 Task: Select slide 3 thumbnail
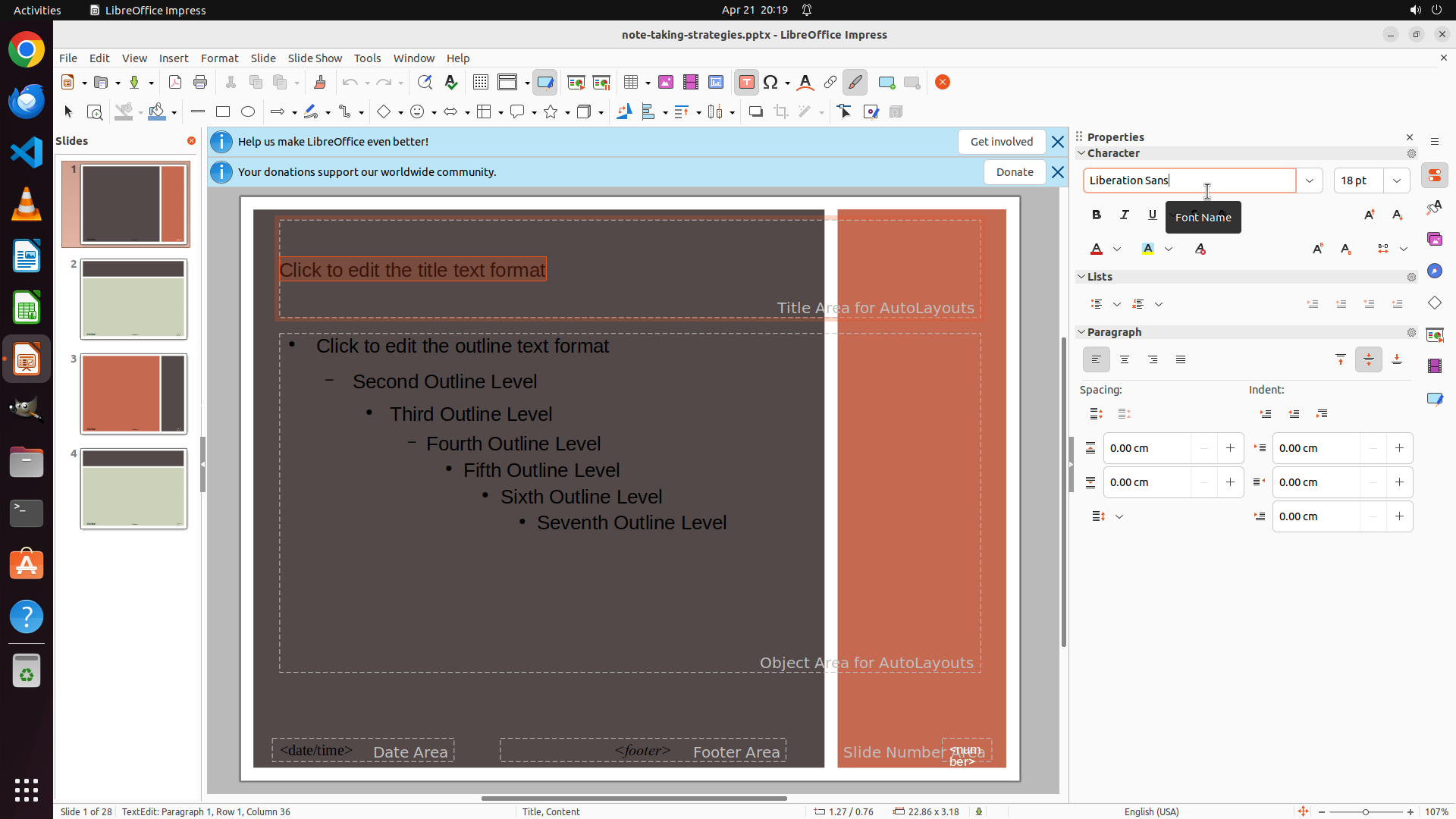click(133, 394)
